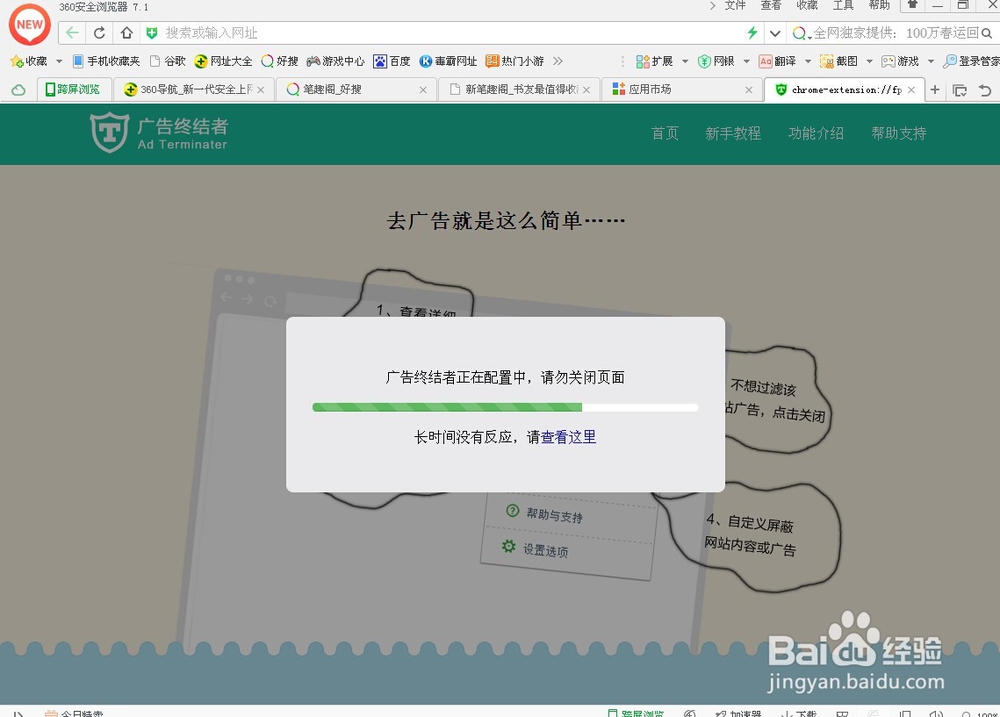Open 功能介绍 in page navigation
1000x717 pixels.
(816, 133)
